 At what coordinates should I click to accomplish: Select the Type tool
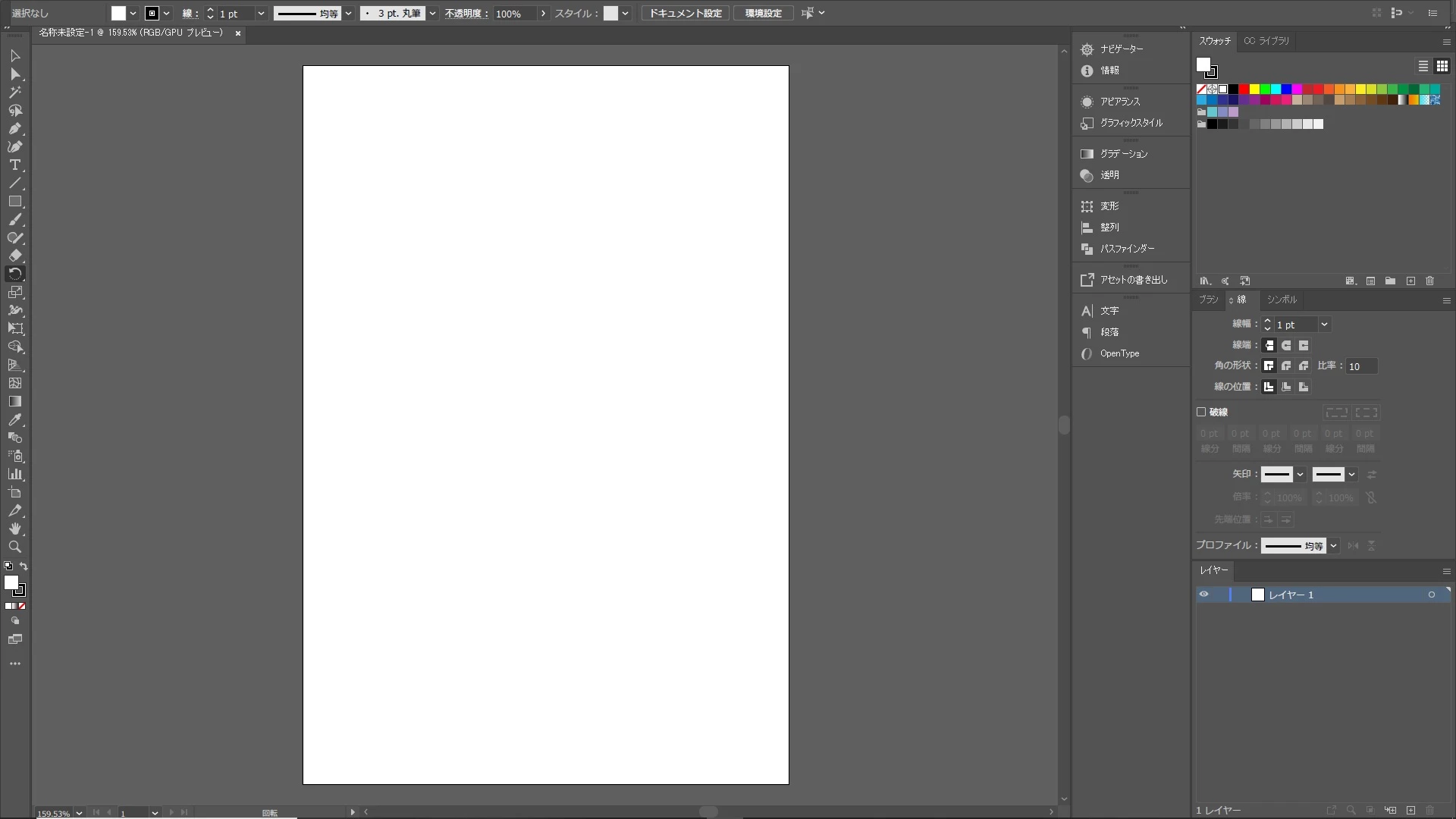(x=14, y=165)
